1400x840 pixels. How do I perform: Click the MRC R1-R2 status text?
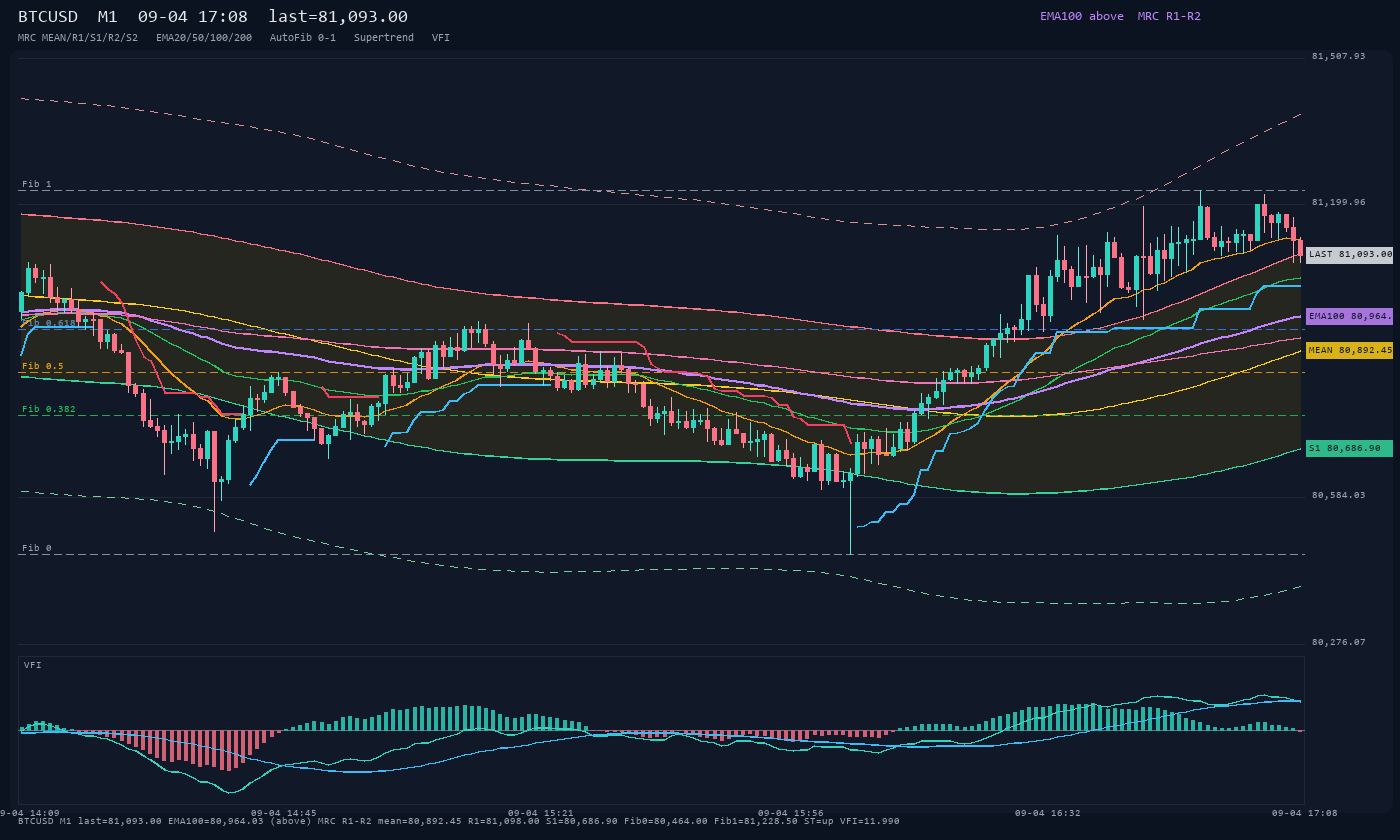point(1169,16)
